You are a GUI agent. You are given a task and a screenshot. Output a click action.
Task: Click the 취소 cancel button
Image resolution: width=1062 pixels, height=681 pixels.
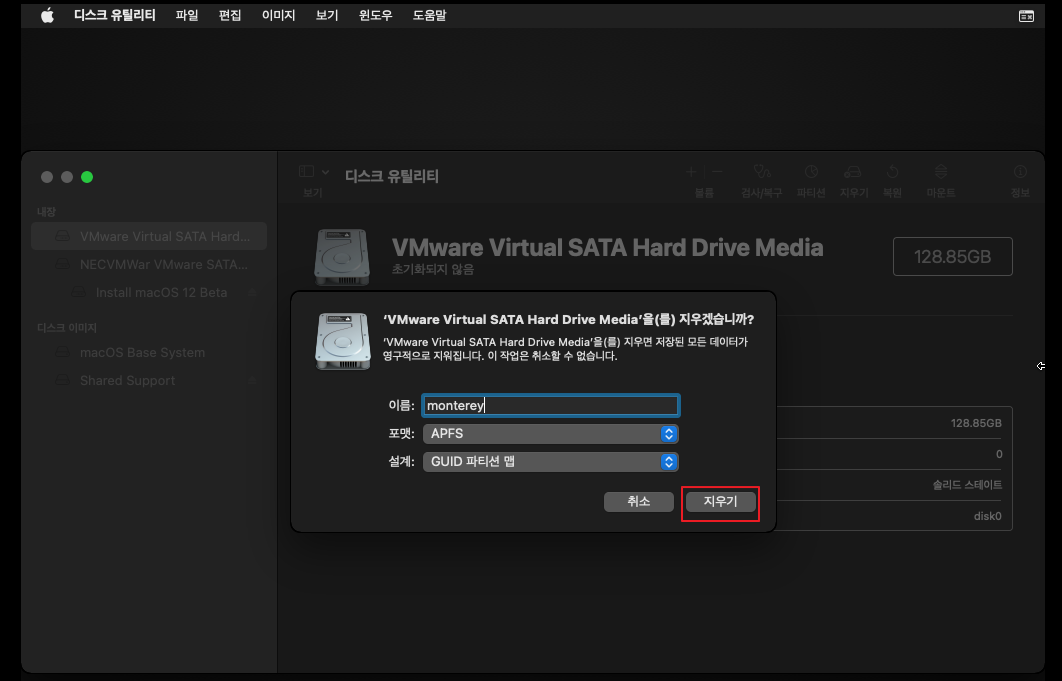(639, 501)
